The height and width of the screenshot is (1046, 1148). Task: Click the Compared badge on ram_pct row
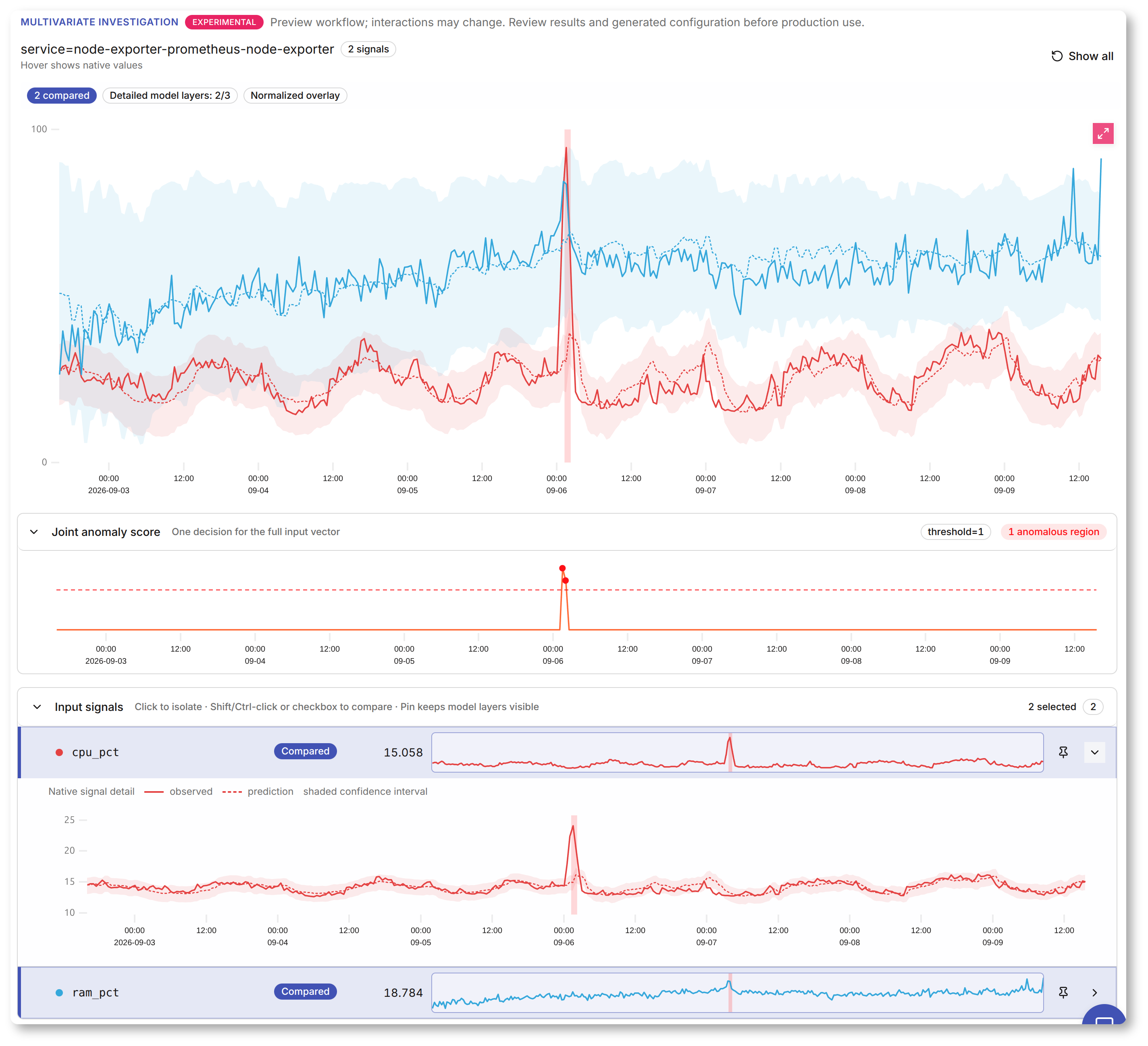[305, 991]
